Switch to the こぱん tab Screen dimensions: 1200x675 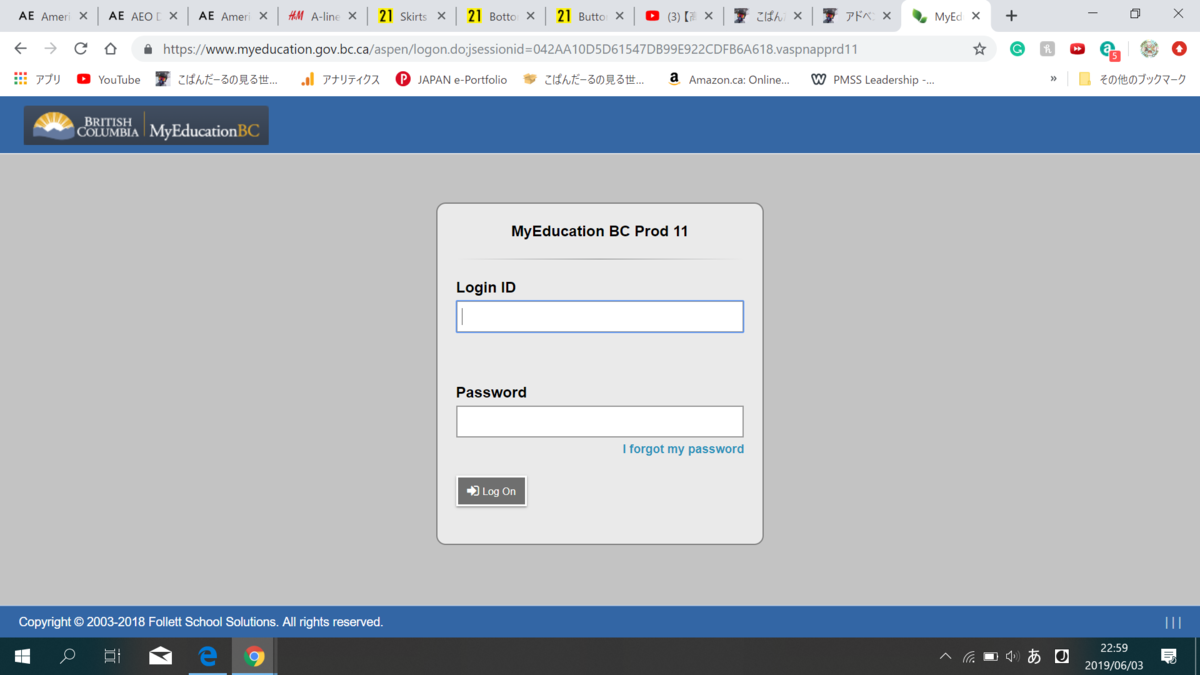pyautogui.click(x=767, y=16)
